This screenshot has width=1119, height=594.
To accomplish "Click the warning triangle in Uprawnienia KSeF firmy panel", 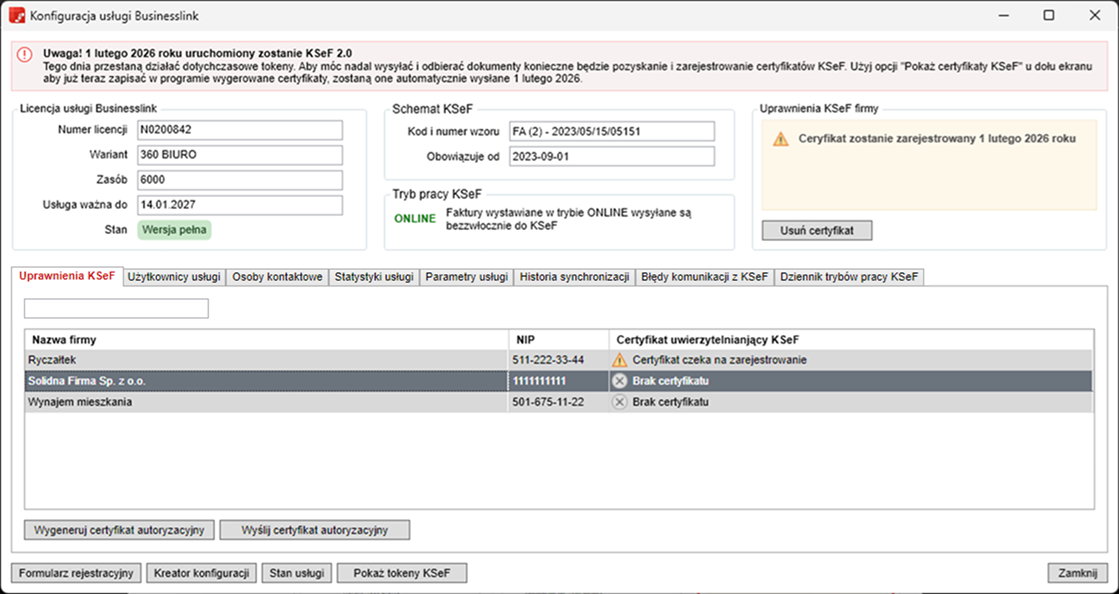I will click(780, 140).
